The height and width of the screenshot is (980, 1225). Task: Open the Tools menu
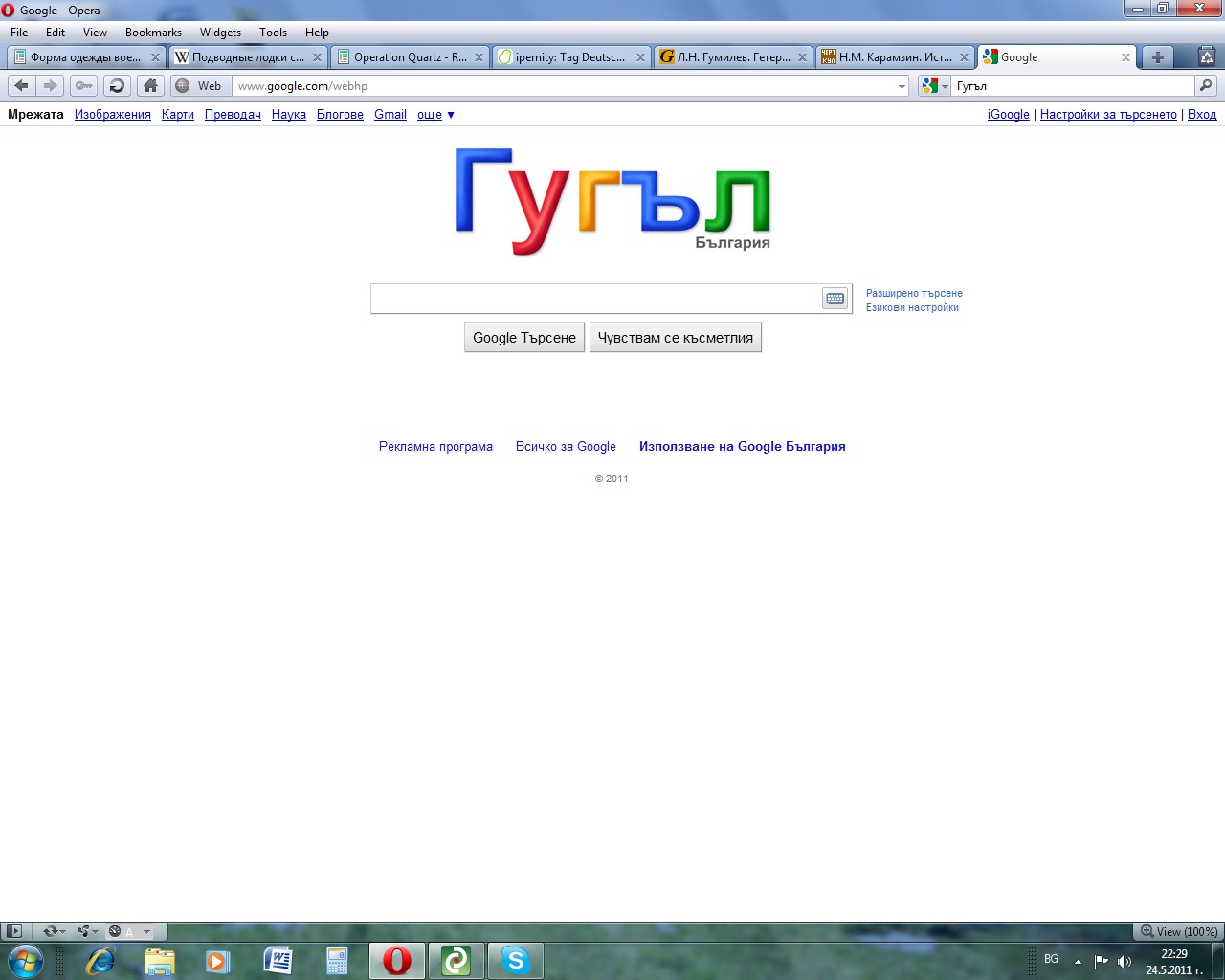tap(273, 33)
